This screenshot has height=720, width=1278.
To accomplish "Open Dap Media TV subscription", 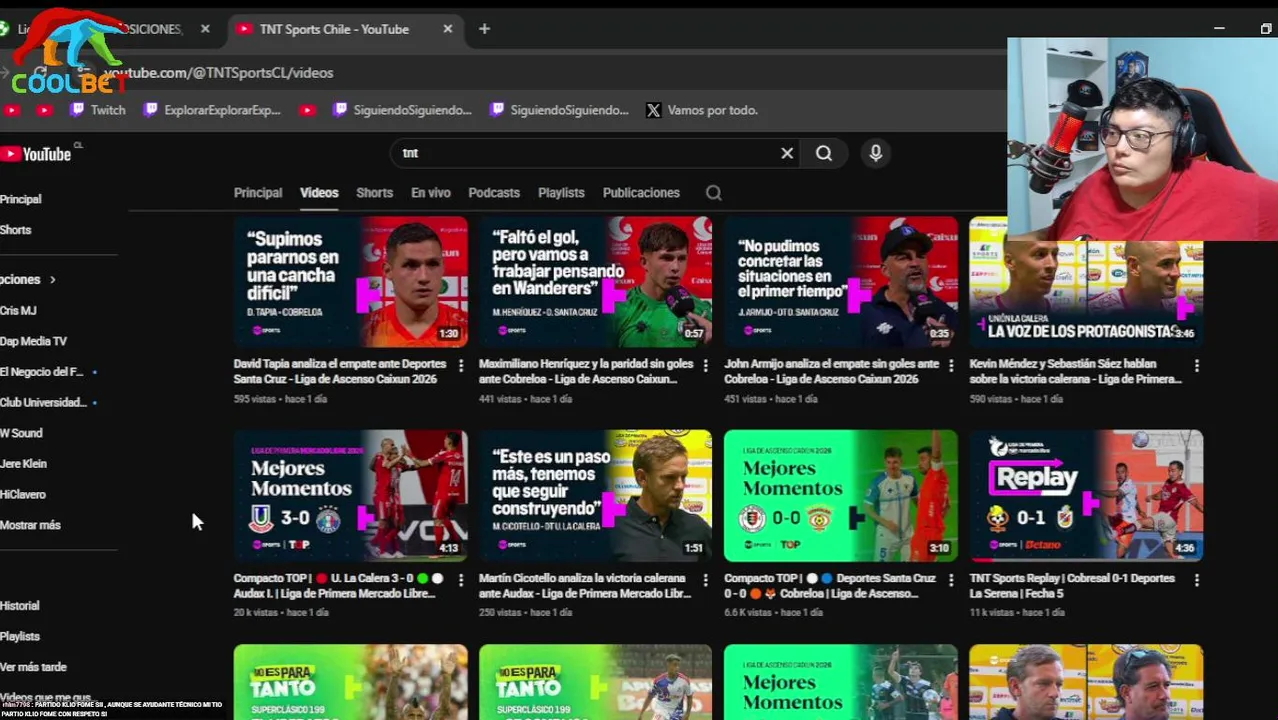I will coord(34,341).
